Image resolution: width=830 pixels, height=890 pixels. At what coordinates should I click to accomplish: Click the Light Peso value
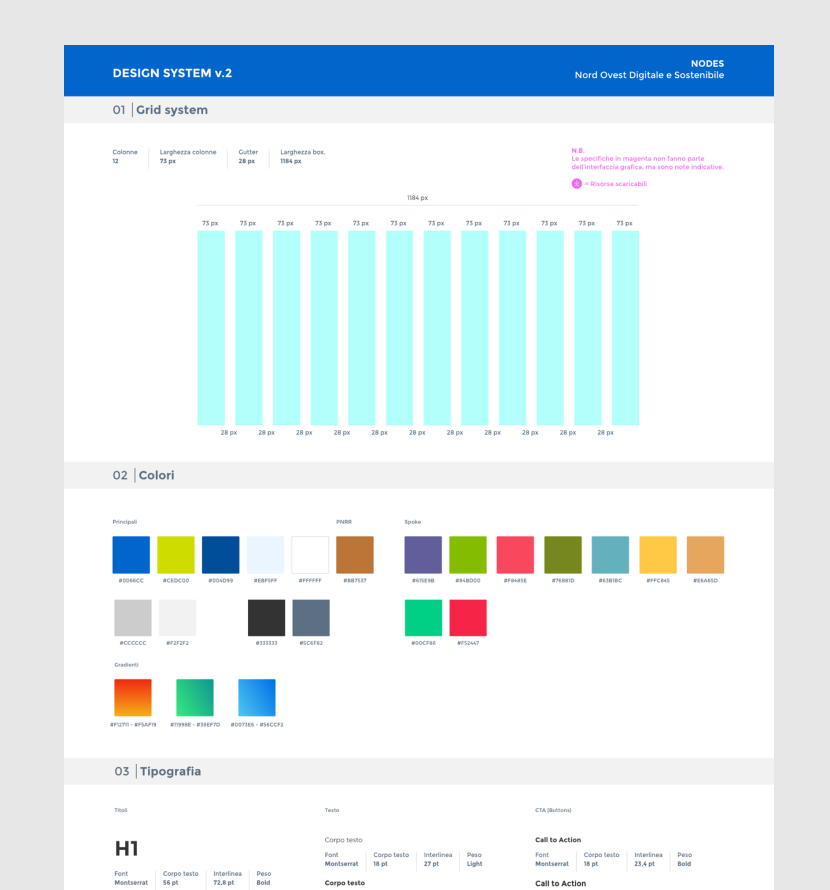coord(475,864)
